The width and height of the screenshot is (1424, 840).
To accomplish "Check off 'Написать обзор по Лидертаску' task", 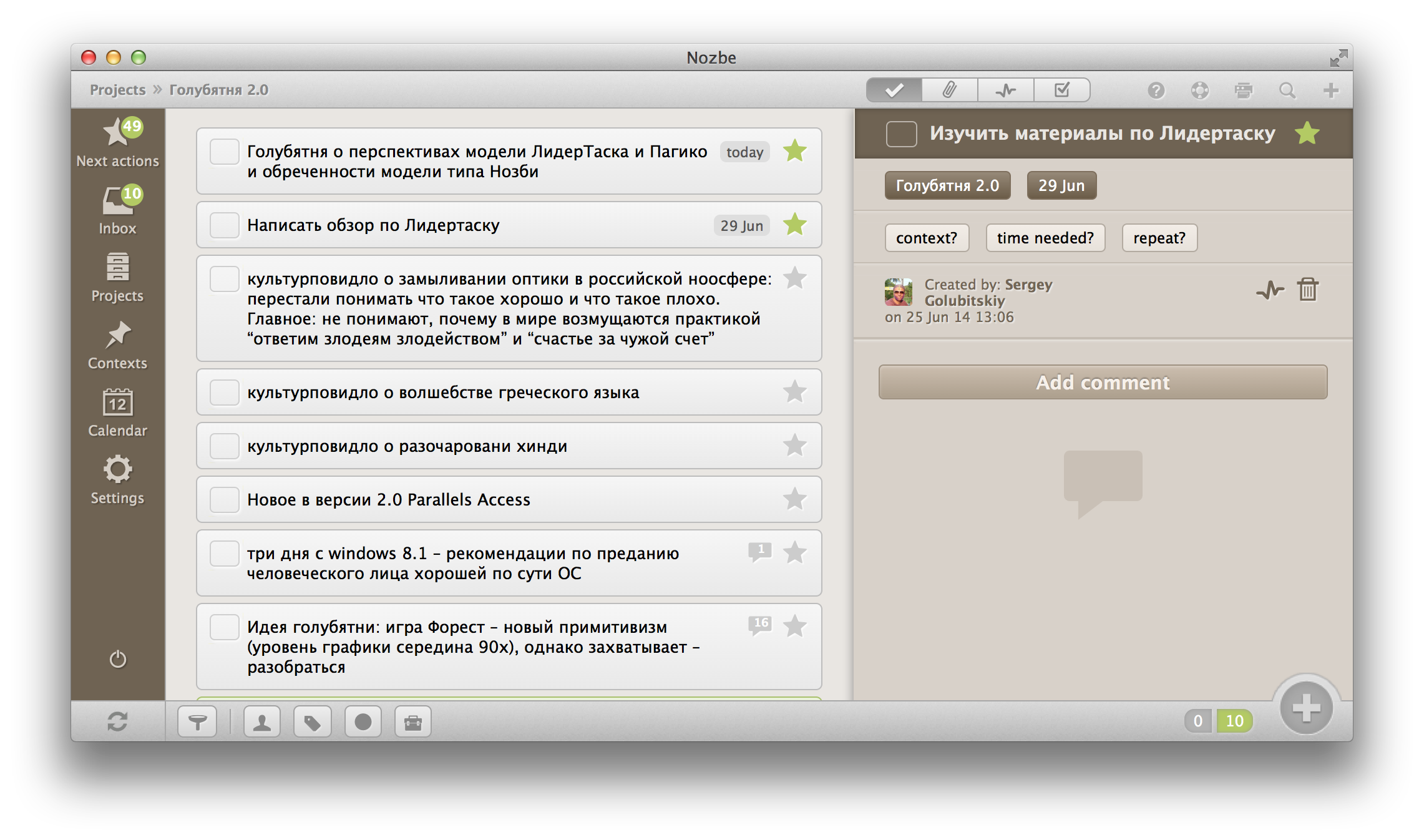I will point(224,225).
